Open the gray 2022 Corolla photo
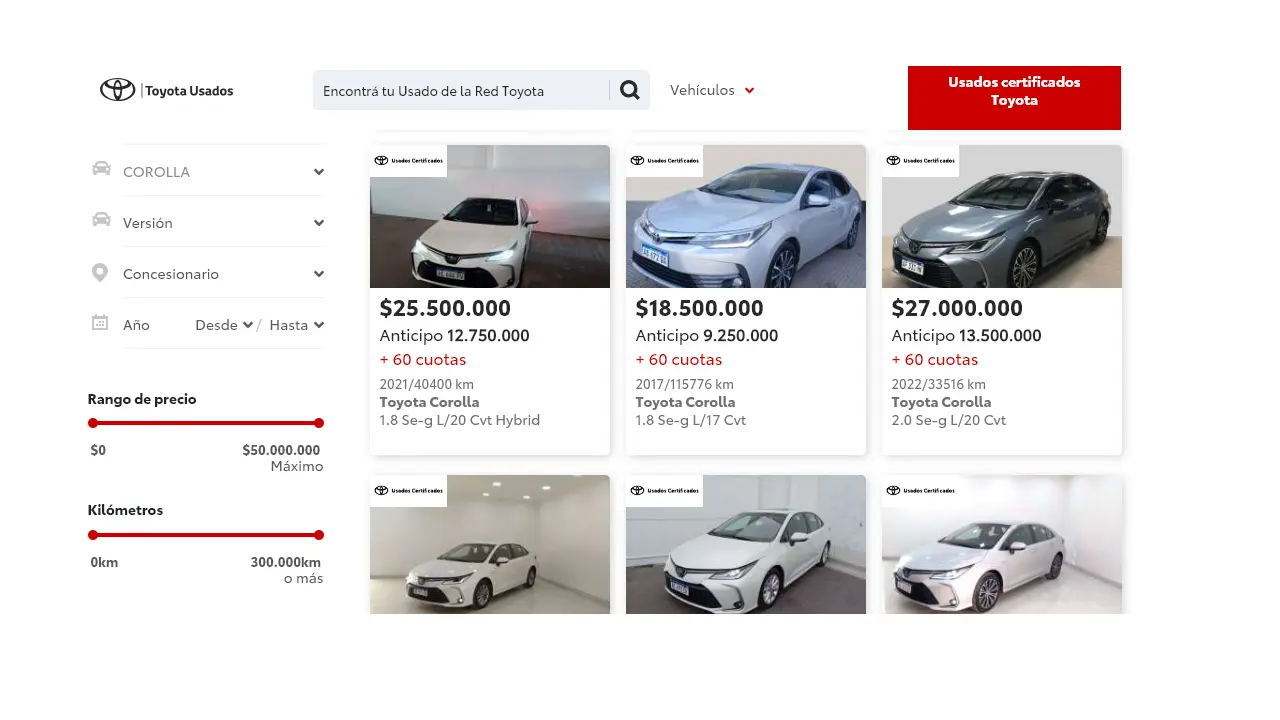The width and height of the screenshot is (1280, 720). [x=1002, y=216]
